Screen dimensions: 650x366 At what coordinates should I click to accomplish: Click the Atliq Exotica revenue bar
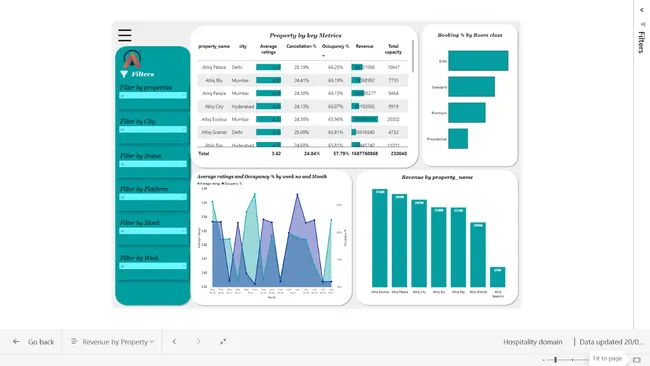[x=380, y=238]
